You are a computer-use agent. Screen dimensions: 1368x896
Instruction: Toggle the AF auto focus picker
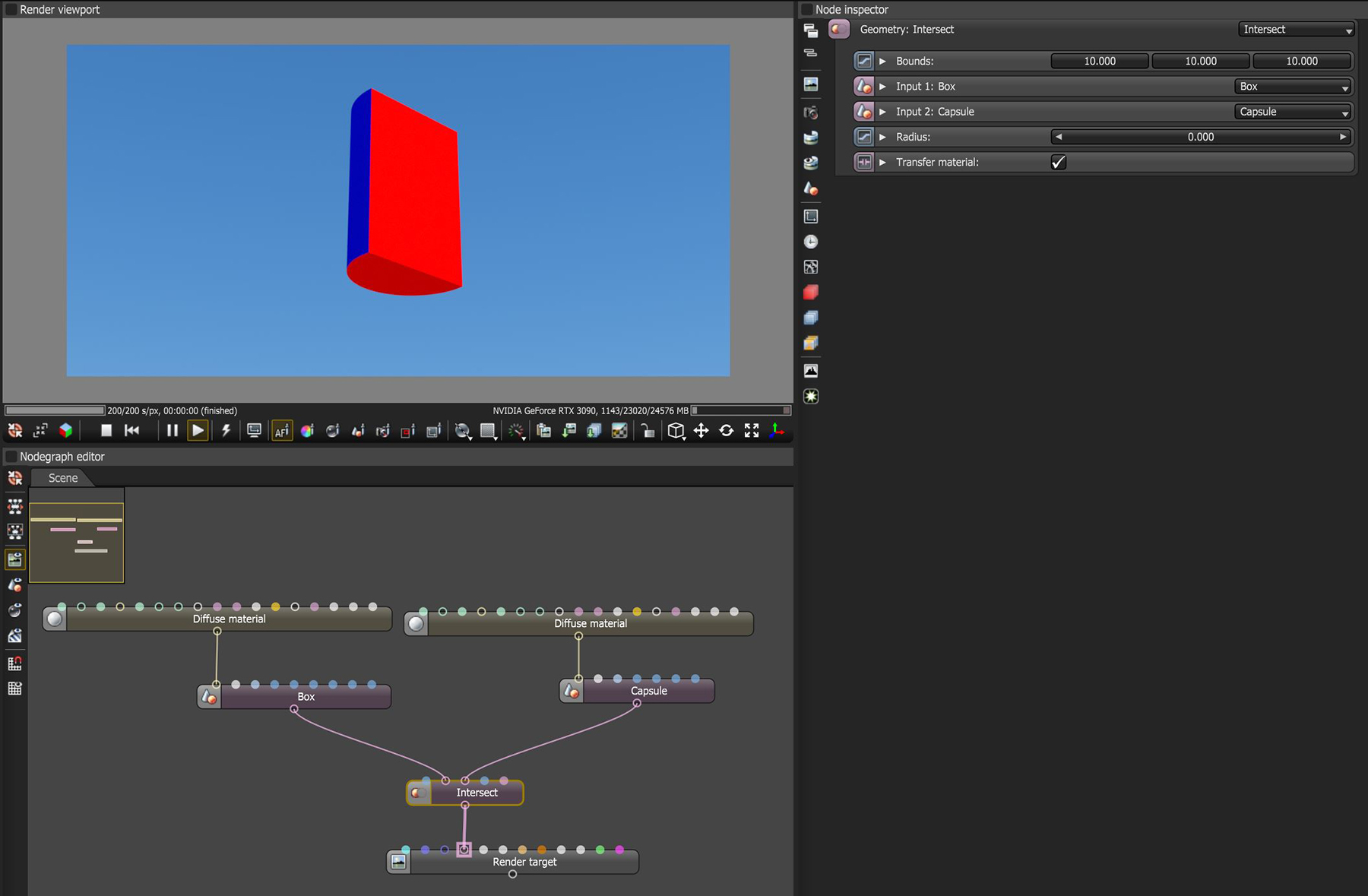(282, 431)
